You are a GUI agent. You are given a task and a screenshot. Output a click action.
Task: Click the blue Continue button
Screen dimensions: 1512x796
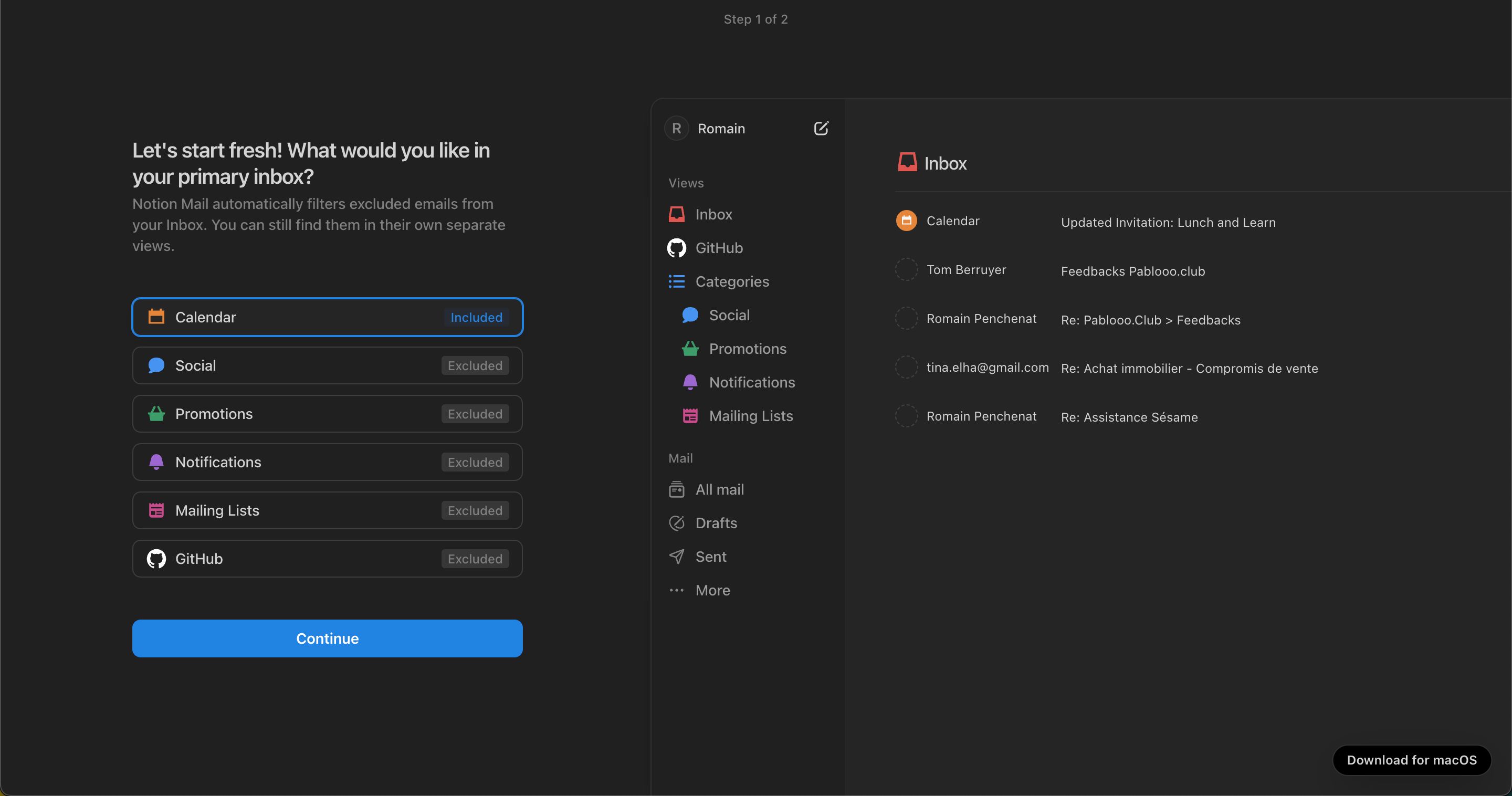click(x=327, y=638)
